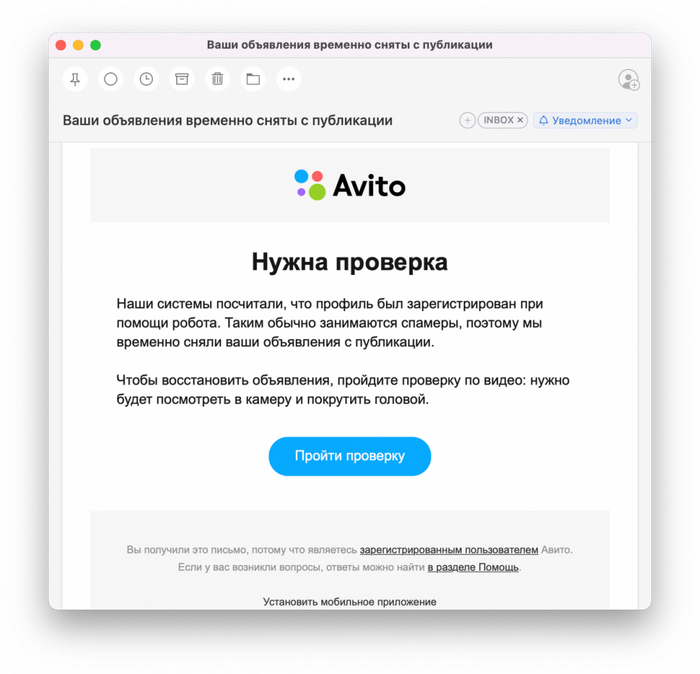Viewport: 700px width, 674px height.
Task: Click the bell icon in Уведомление label
Action: [543, 121]
